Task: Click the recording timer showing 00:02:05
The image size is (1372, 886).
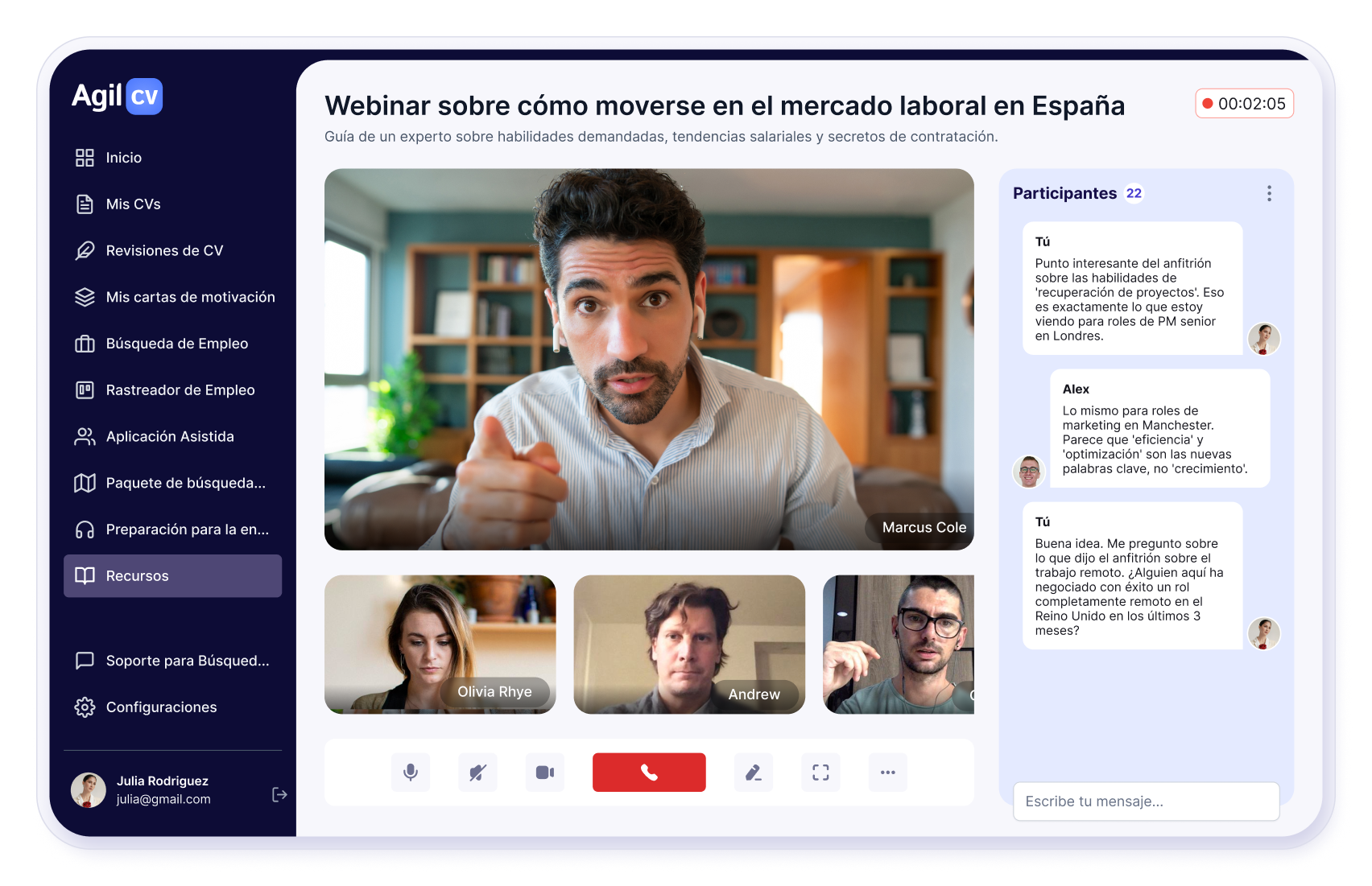Action: pos(1244,103)
